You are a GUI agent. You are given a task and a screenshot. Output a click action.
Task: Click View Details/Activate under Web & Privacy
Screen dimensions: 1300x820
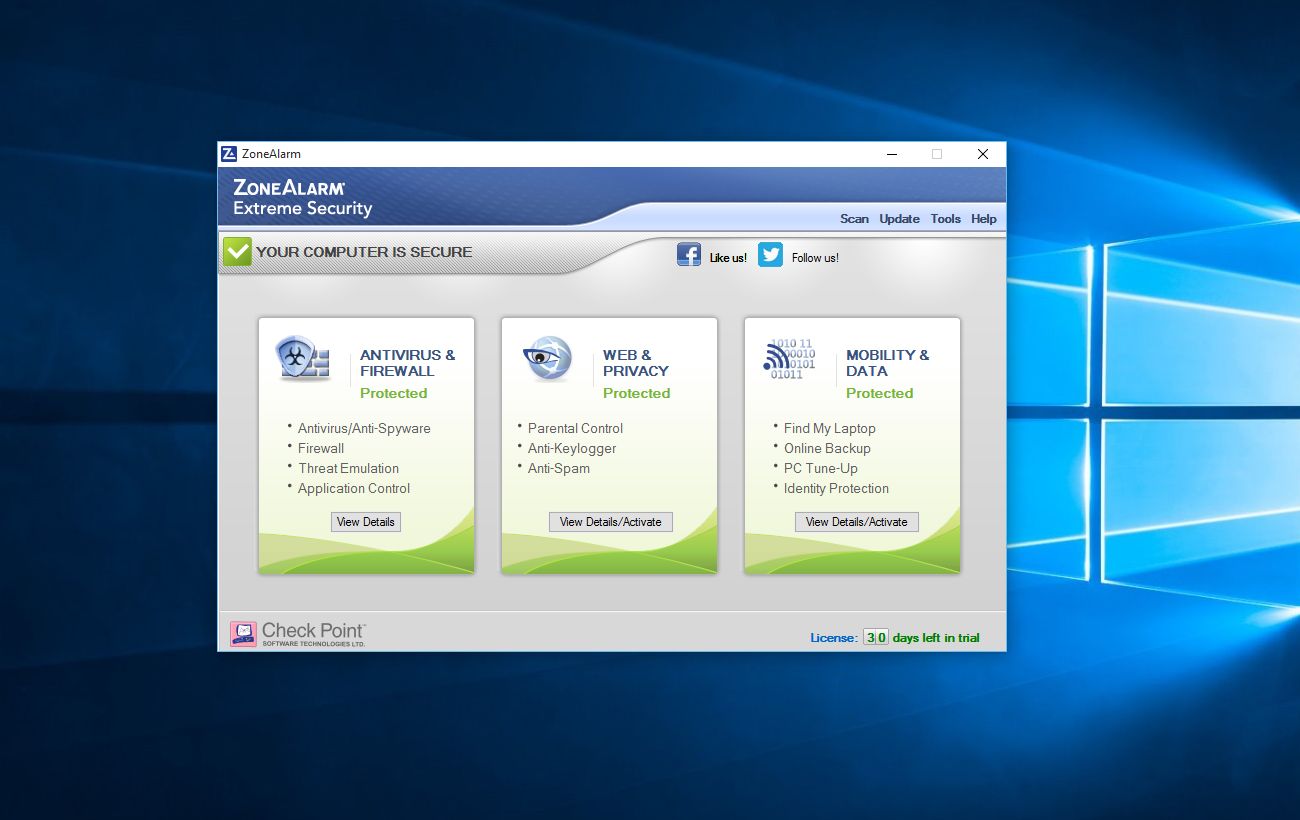(x=611, y=522)
